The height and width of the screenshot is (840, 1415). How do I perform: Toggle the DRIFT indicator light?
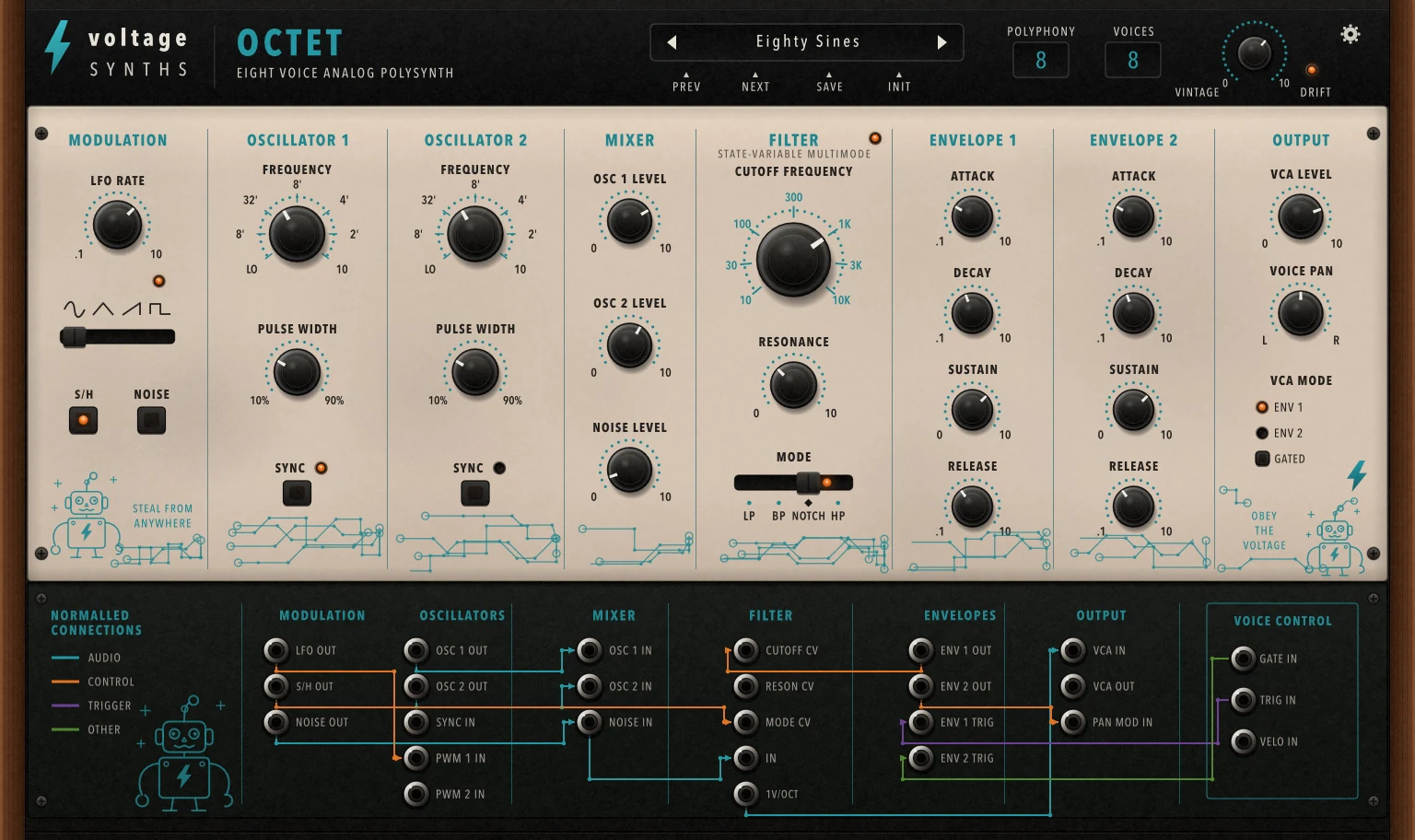point(1311,70)
